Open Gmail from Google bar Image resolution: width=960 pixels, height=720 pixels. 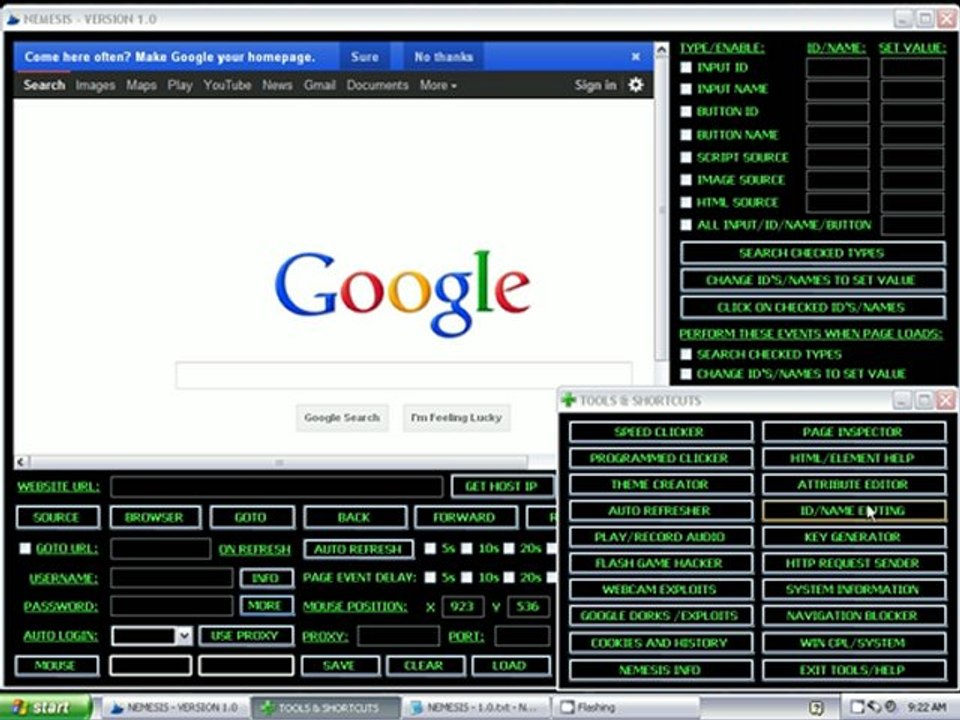(x=320, y=85)
